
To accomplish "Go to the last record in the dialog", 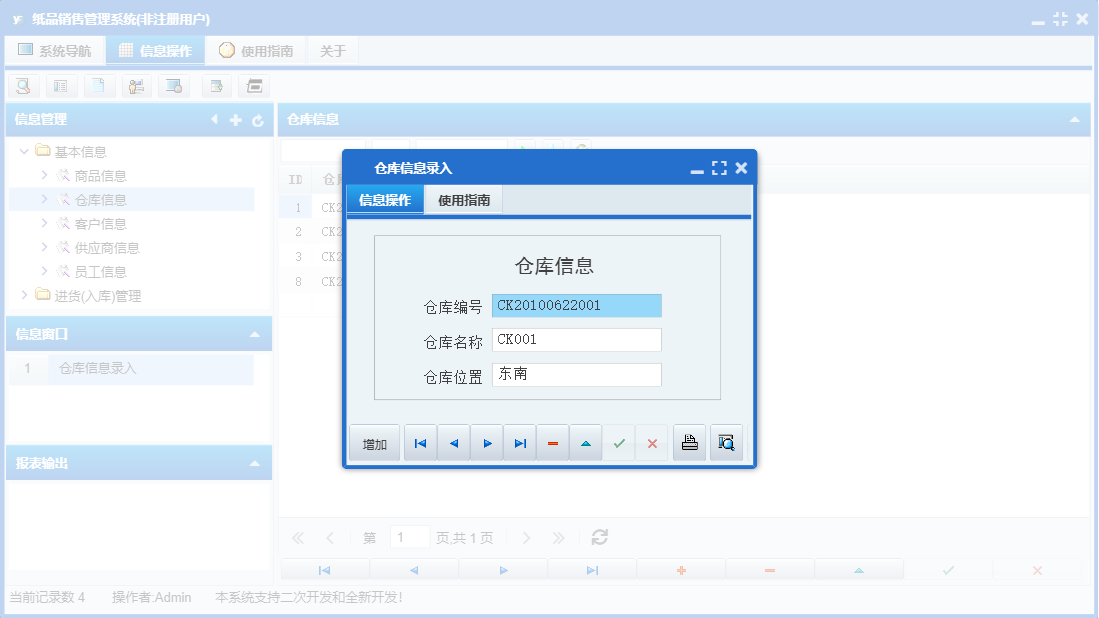I will click(519, 442).
